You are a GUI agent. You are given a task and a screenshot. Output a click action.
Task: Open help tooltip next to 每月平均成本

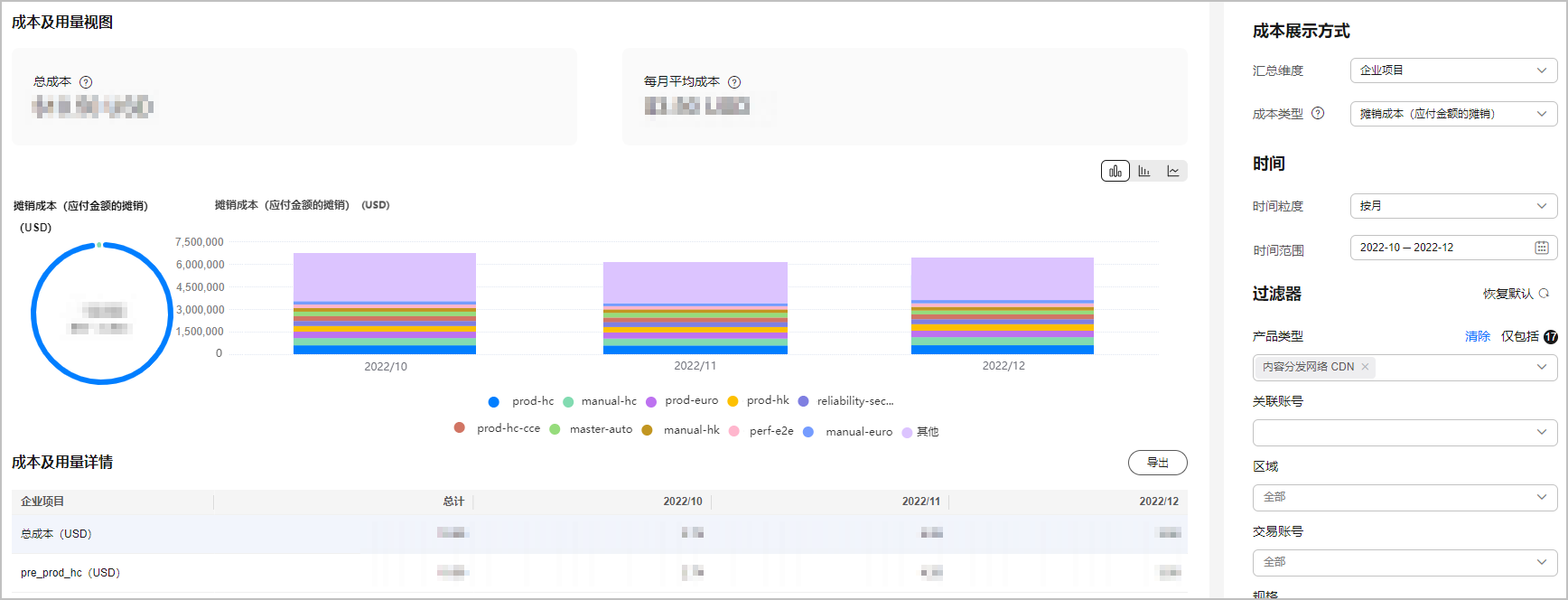[x=734, y=82]
